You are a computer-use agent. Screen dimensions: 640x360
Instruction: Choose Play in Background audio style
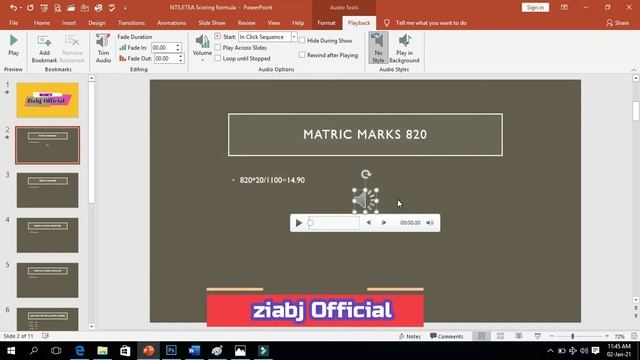(x=404, y=48)
